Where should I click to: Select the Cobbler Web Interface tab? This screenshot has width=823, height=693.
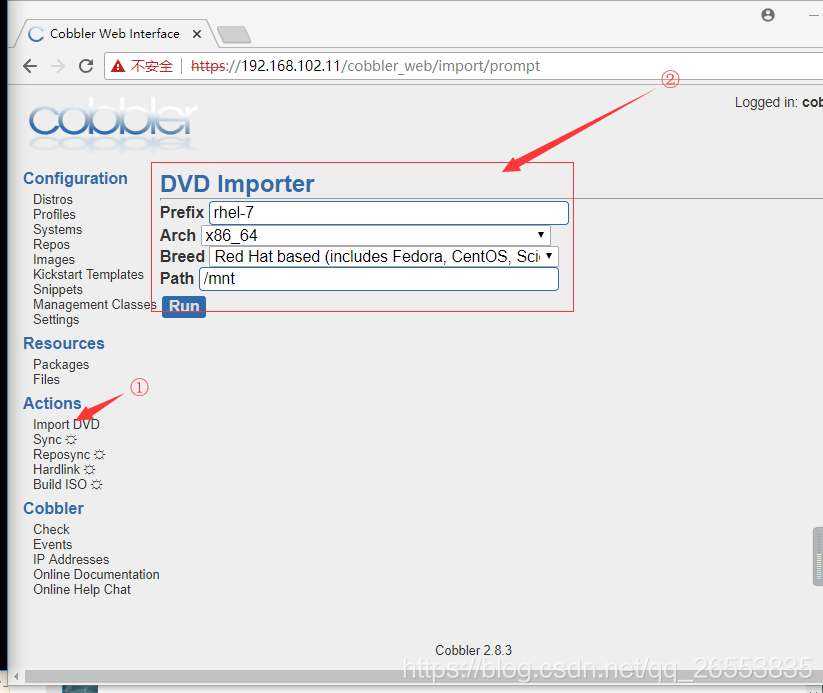point(114,34)
